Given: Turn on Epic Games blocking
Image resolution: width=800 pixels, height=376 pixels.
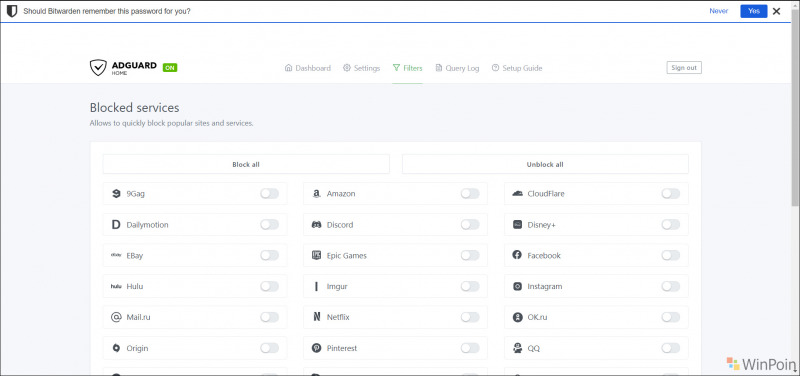Looking at the screenshot, I should click(470, 256).
